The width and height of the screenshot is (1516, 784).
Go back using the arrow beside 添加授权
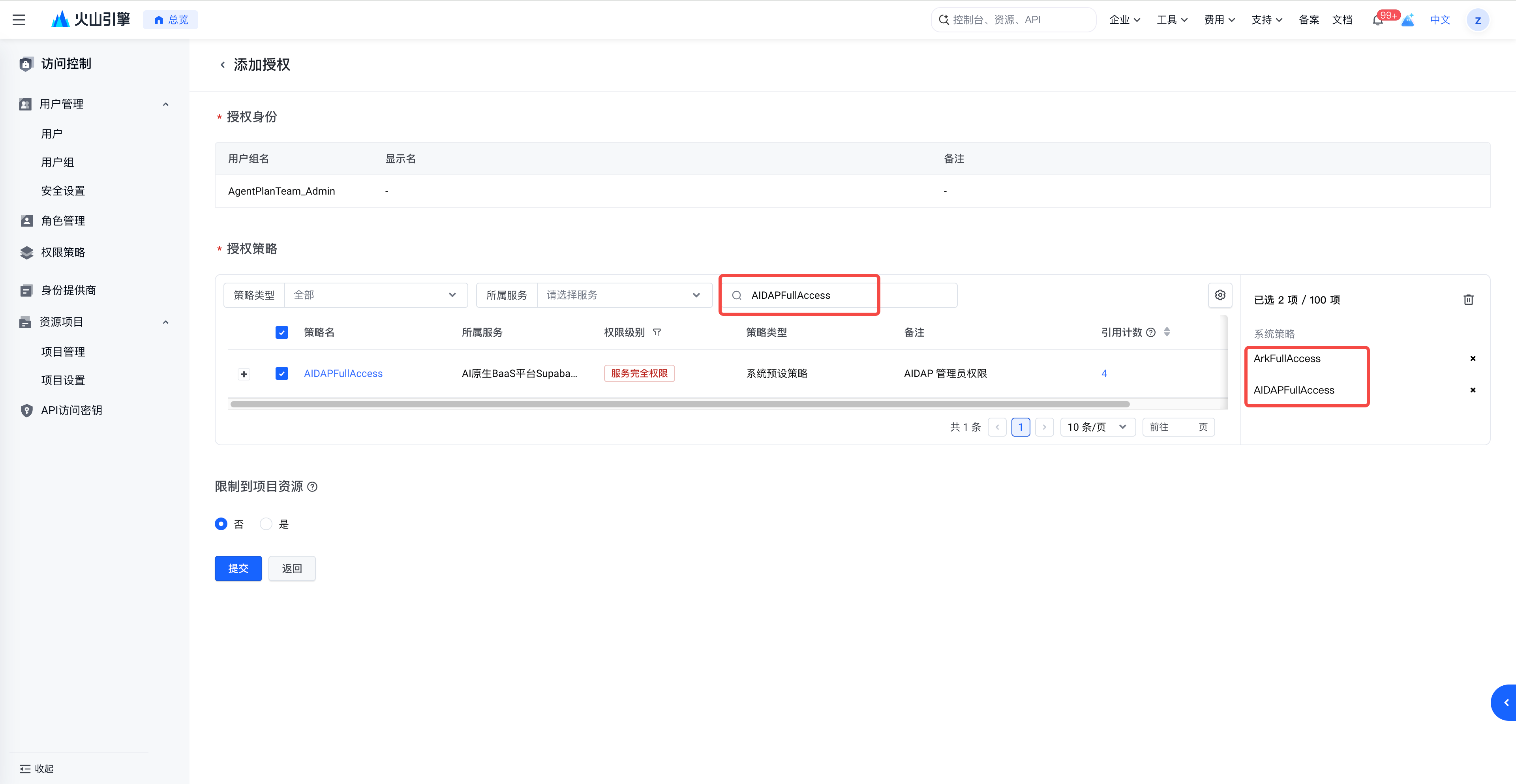pyautogui.click(x=222, y=65)
